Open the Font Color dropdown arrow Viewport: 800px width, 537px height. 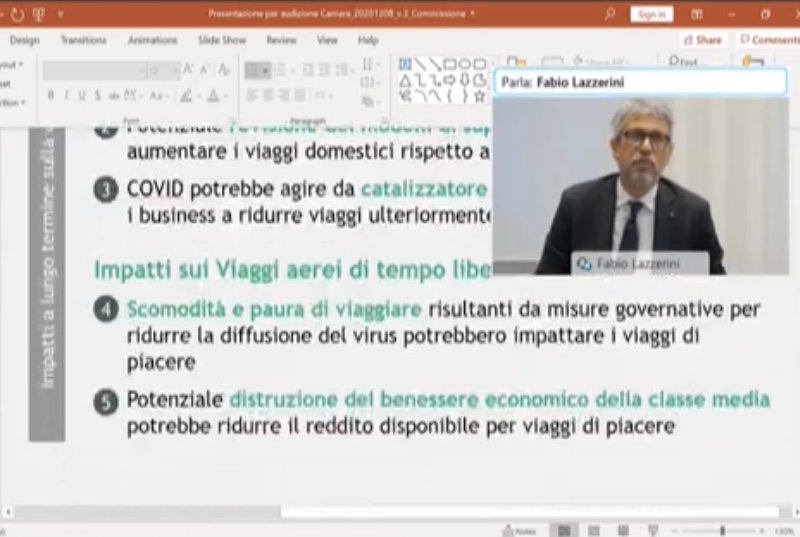(227, 96)
